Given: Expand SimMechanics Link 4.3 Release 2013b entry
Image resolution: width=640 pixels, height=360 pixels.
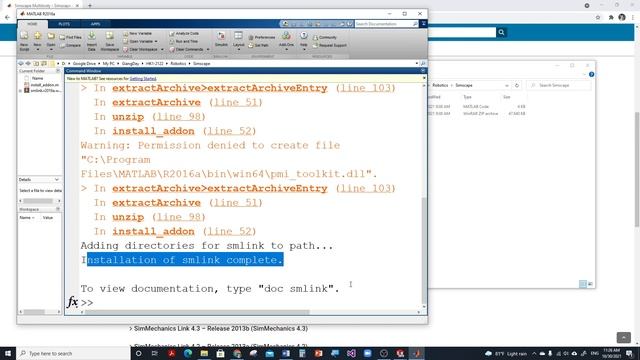Looking at the screenshot, I should click(218, 329).
